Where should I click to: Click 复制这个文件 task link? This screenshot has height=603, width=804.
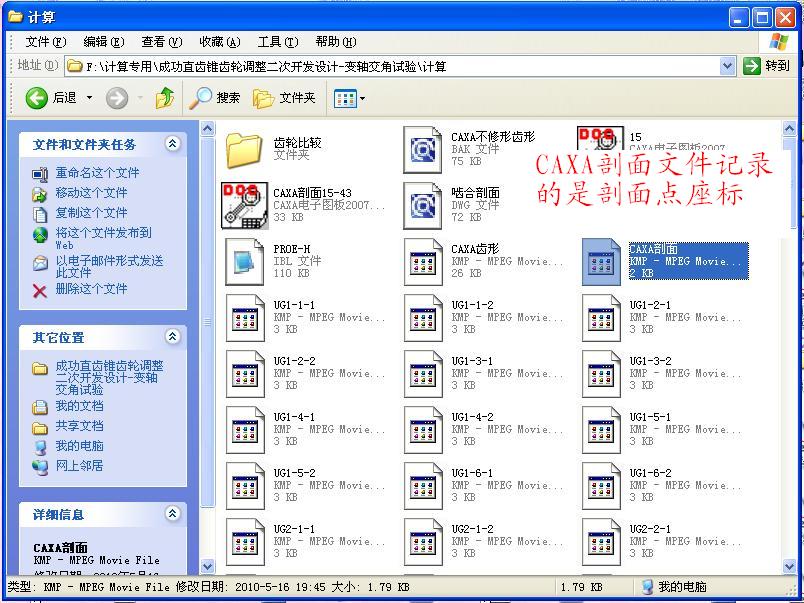tap(91, 213)
